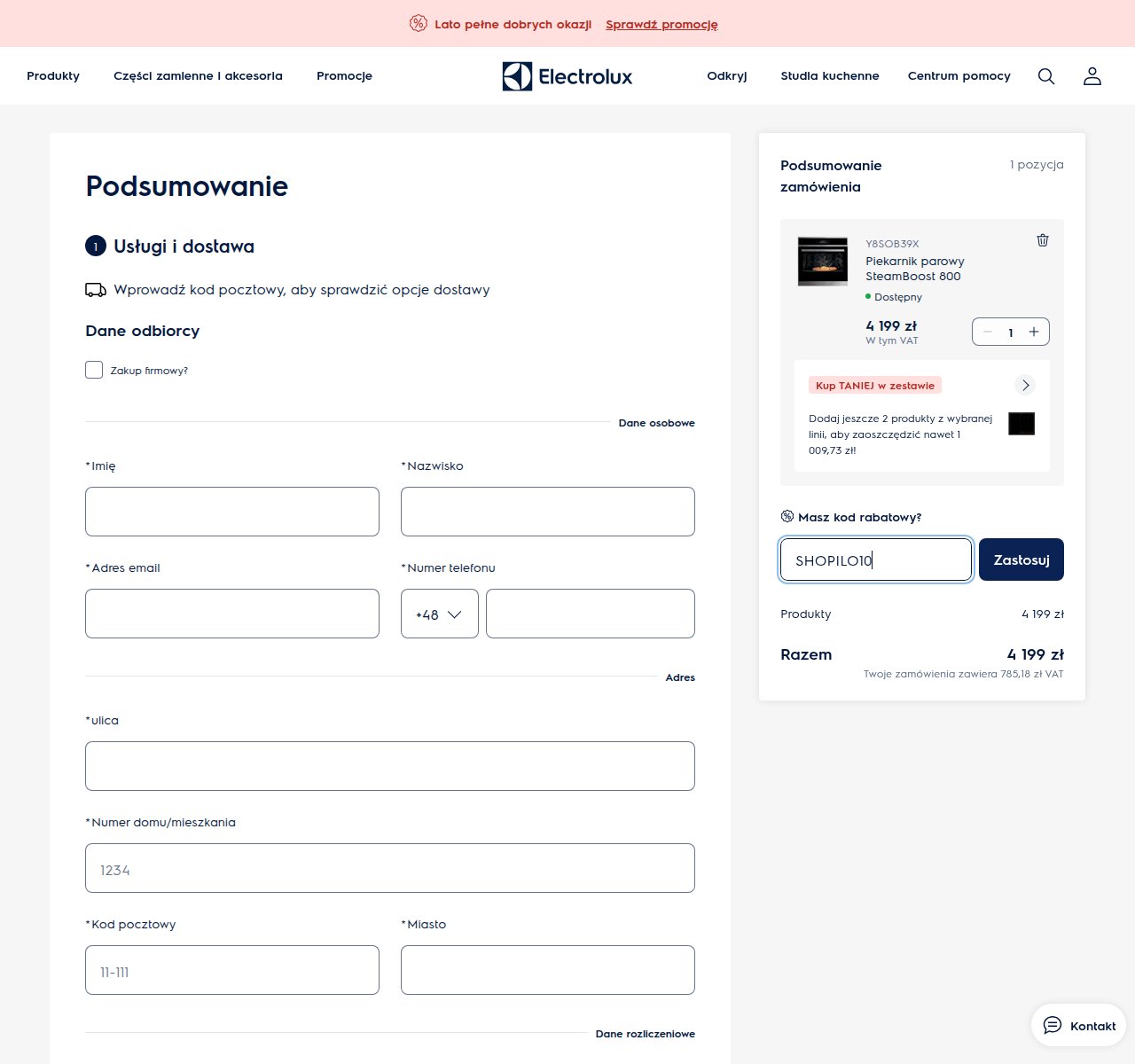This screenshot has width=1135, height=1064.
Task: Open the Promocje menu
Action: [344, 76]
